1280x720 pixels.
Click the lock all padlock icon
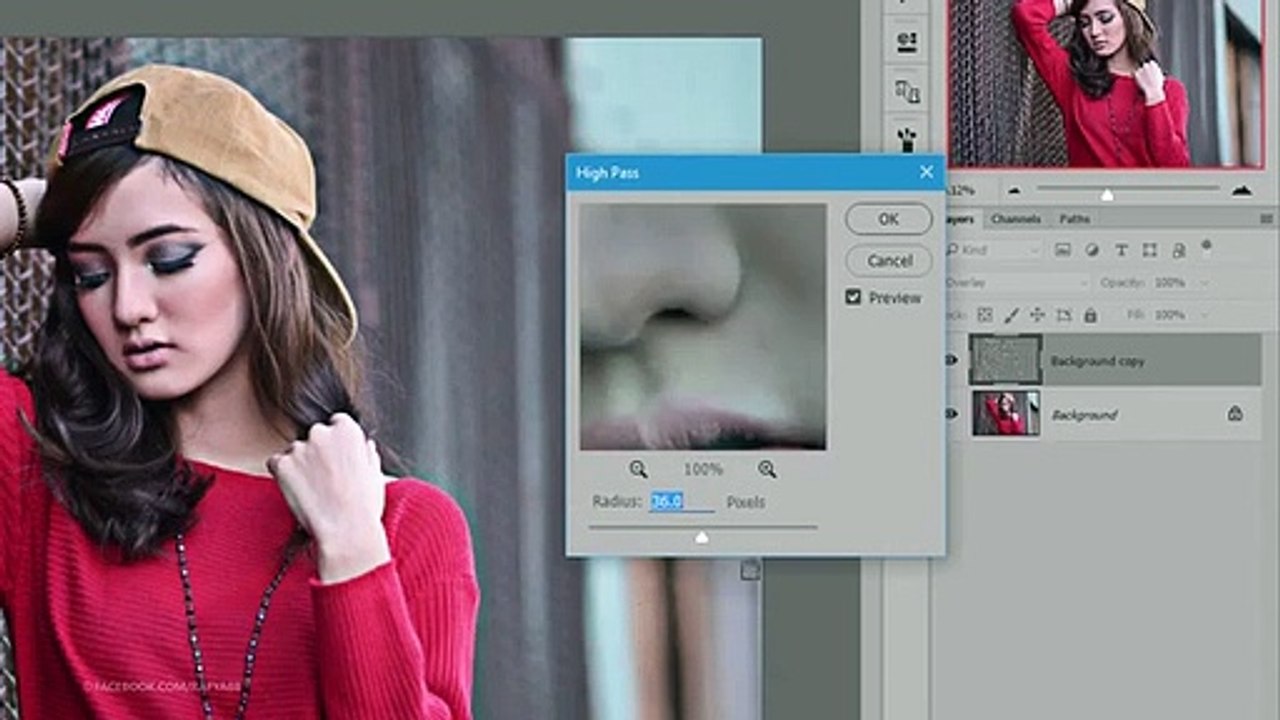[x=1090, y=315]
